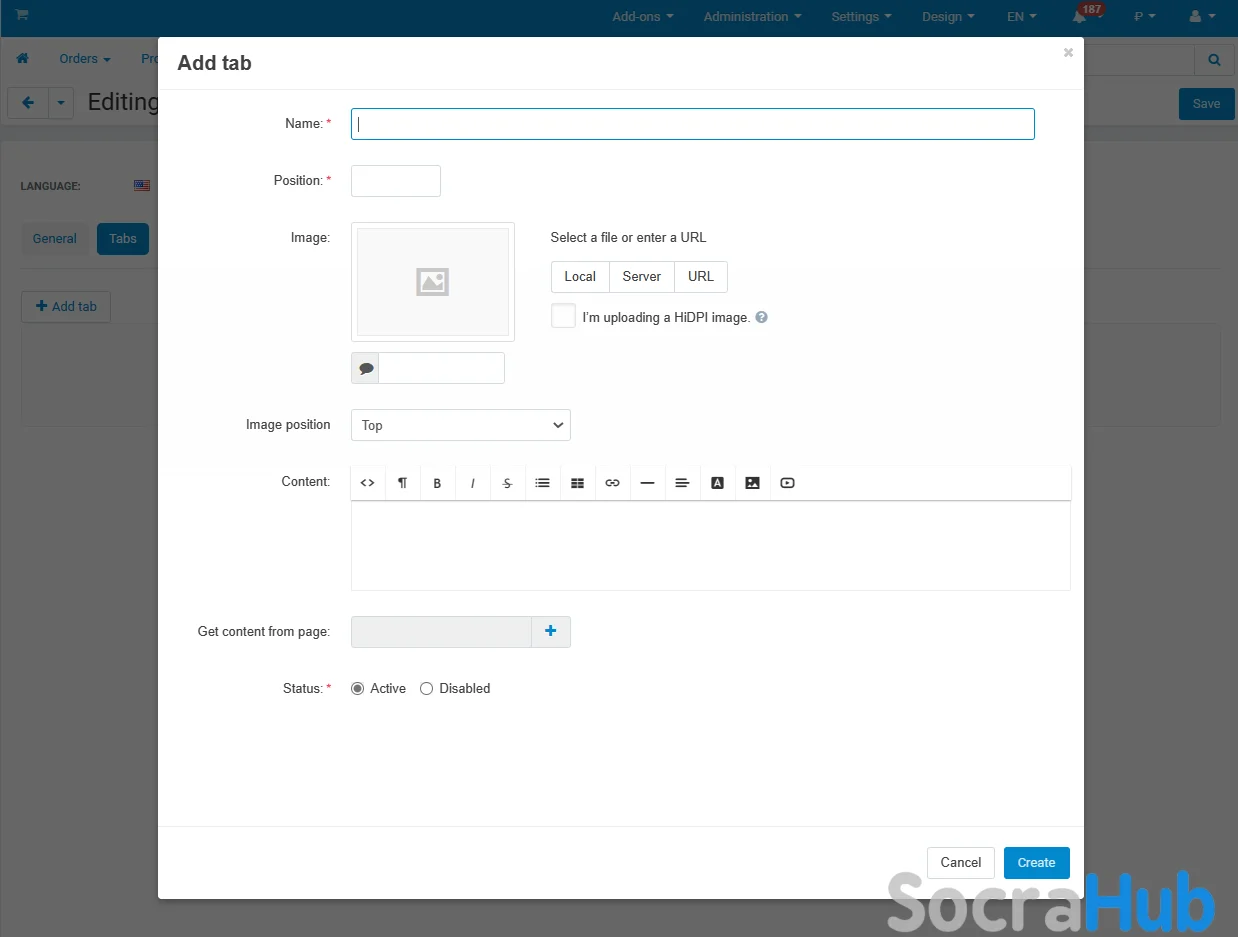Screen dimensions: 1238x937
Task: Insert an image in content editor
Action: [x=752, y=483]
